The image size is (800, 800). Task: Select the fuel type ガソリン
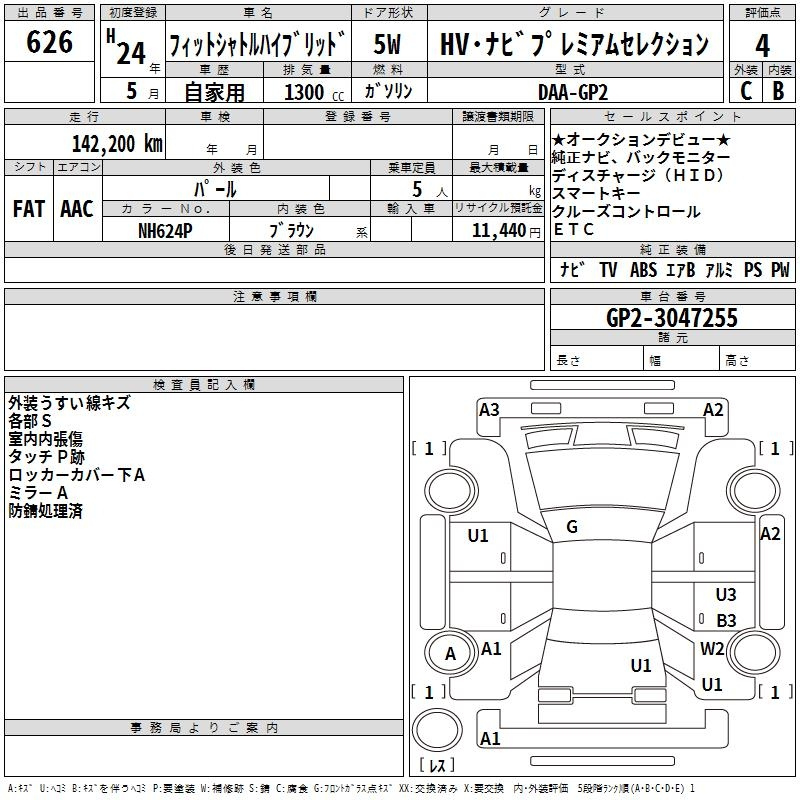[388, 91]
